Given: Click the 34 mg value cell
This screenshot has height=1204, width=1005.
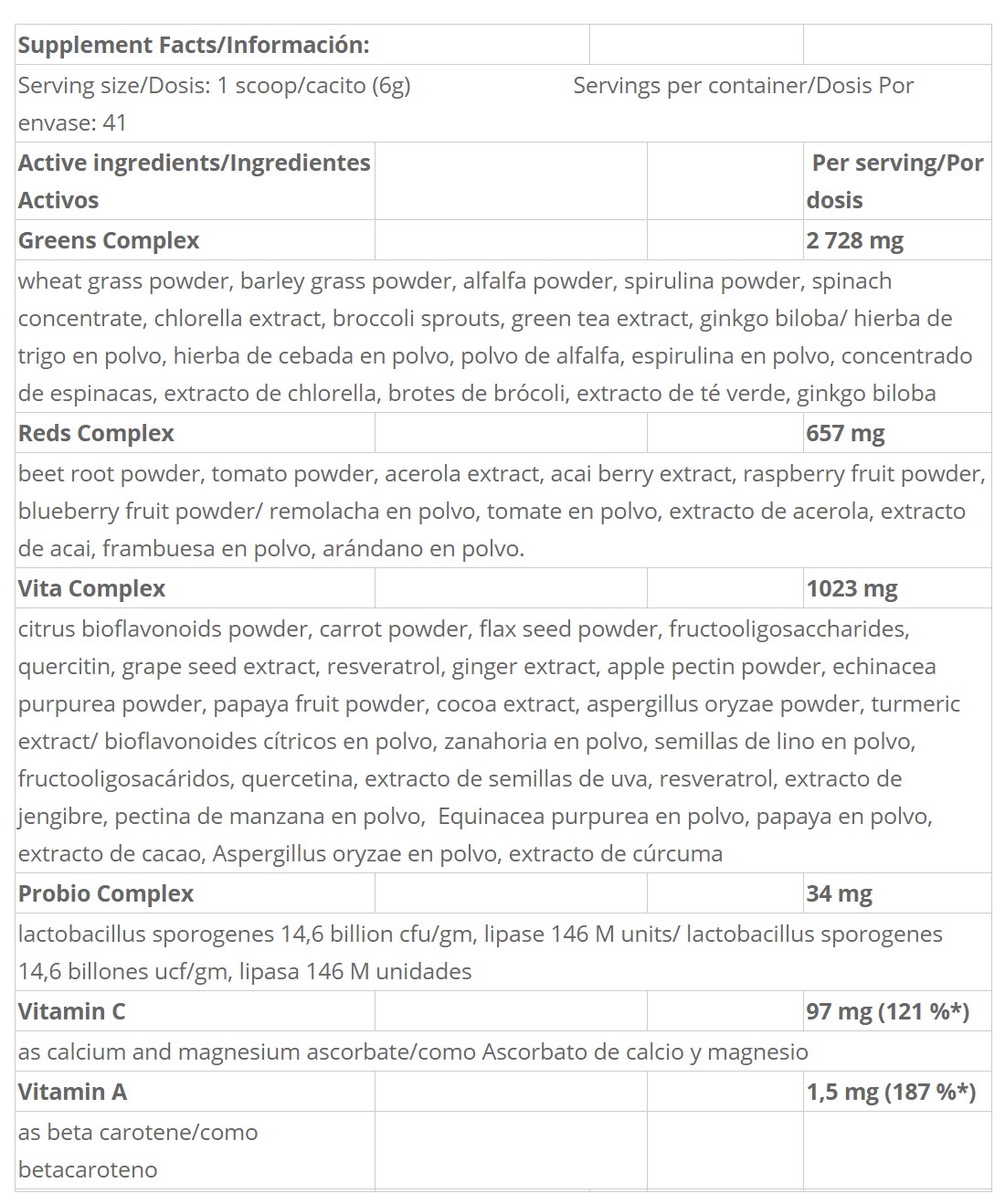Looking at the screenshot, I should pos(896,893).
